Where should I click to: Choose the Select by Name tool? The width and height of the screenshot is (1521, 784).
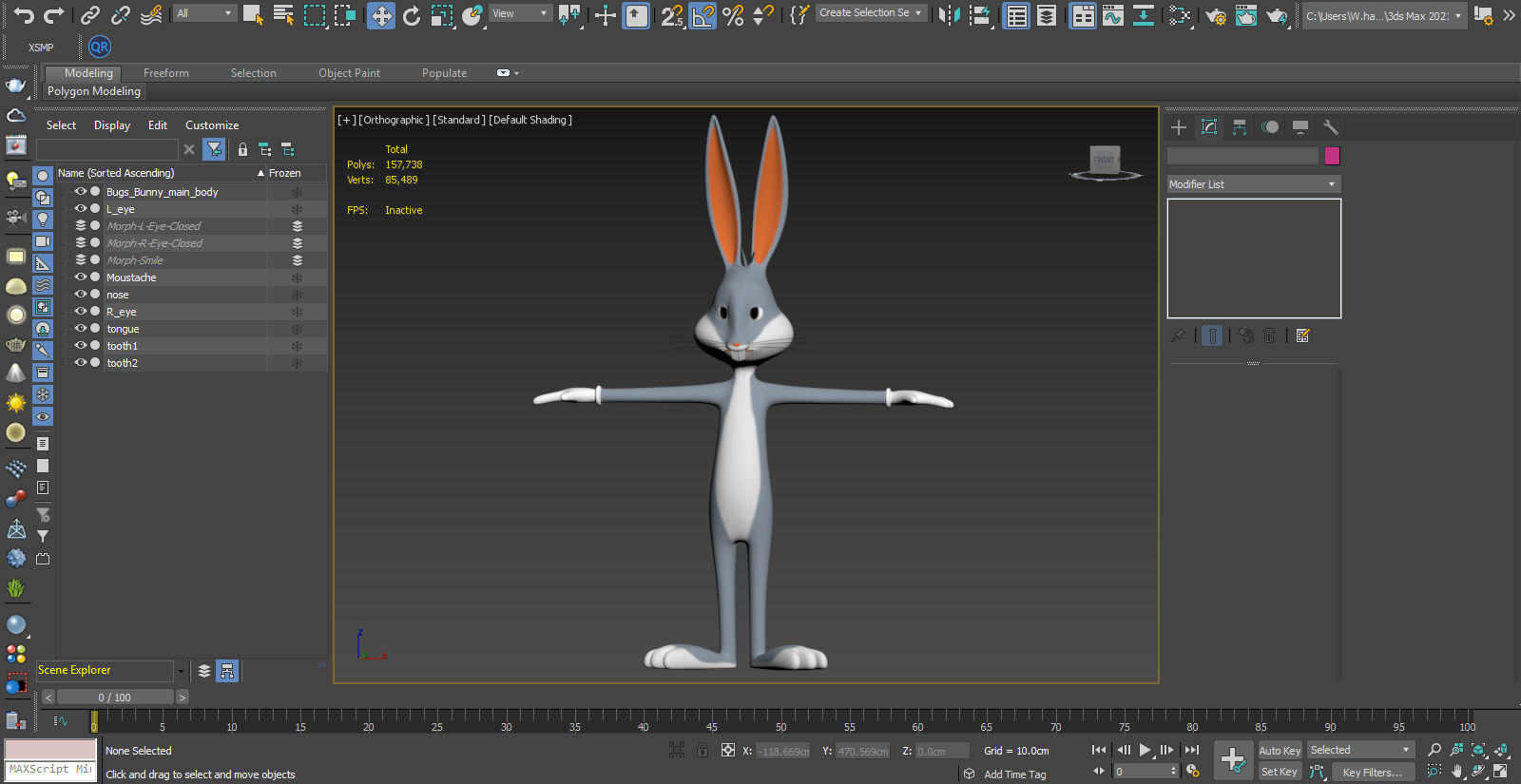click(x=283, y=14)
